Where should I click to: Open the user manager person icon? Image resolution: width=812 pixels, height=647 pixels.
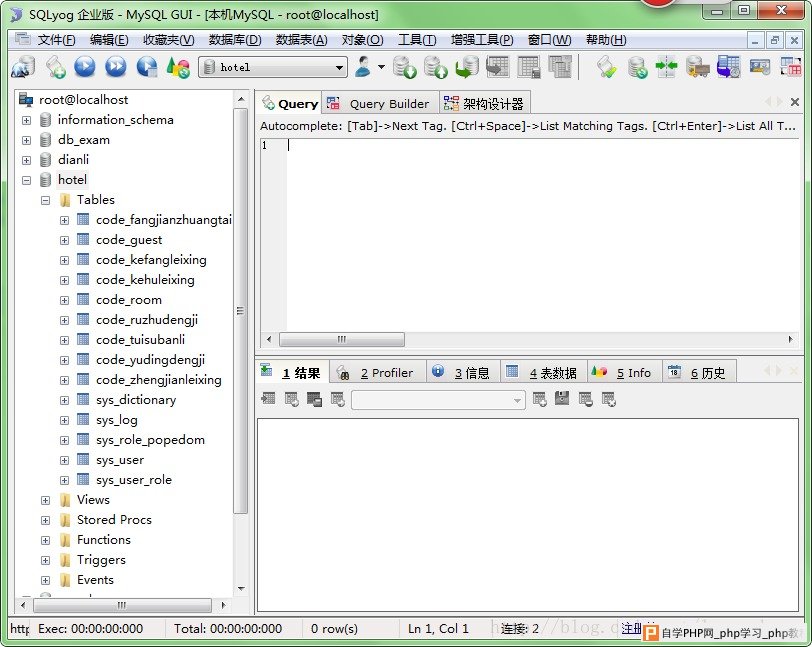tap(363, 67)
